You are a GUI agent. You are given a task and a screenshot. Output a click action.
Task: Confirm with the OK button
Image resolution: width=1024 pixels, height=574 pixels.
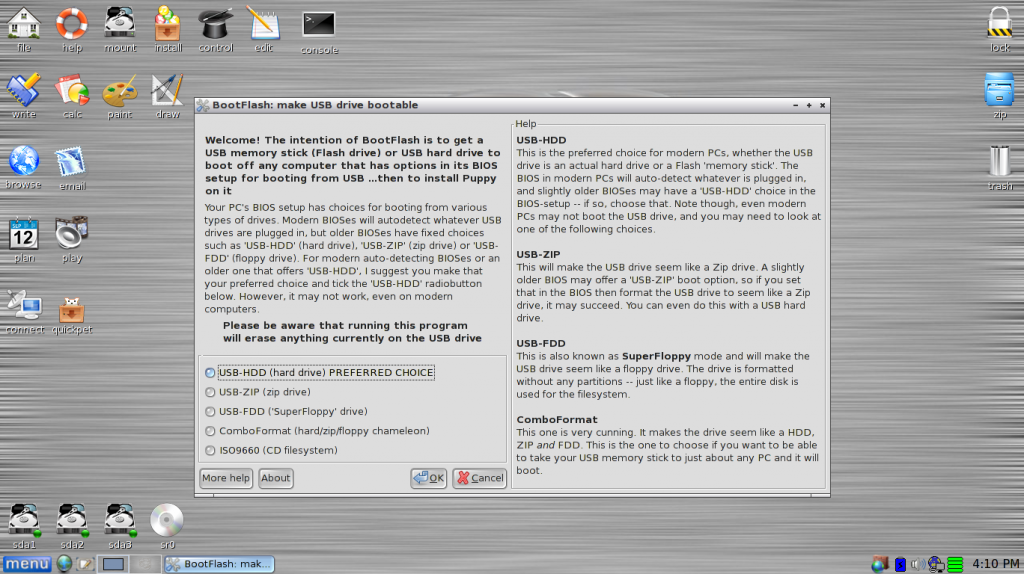(x=428, y=478)
